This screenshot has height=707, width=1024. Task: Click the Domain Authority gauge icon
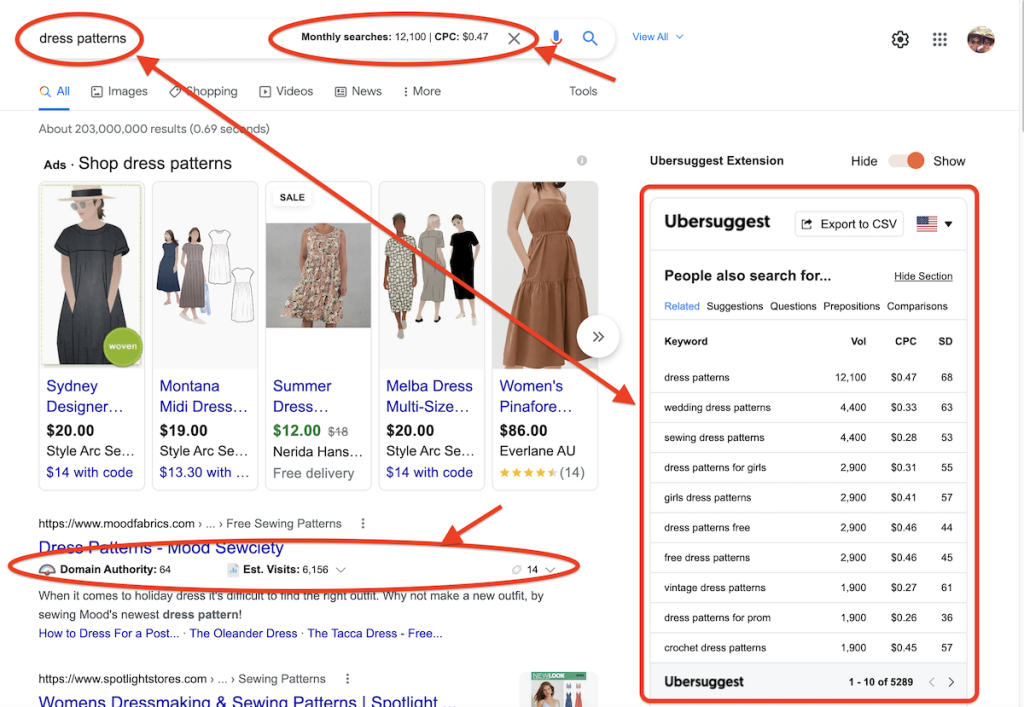click(x=47, y=569)
